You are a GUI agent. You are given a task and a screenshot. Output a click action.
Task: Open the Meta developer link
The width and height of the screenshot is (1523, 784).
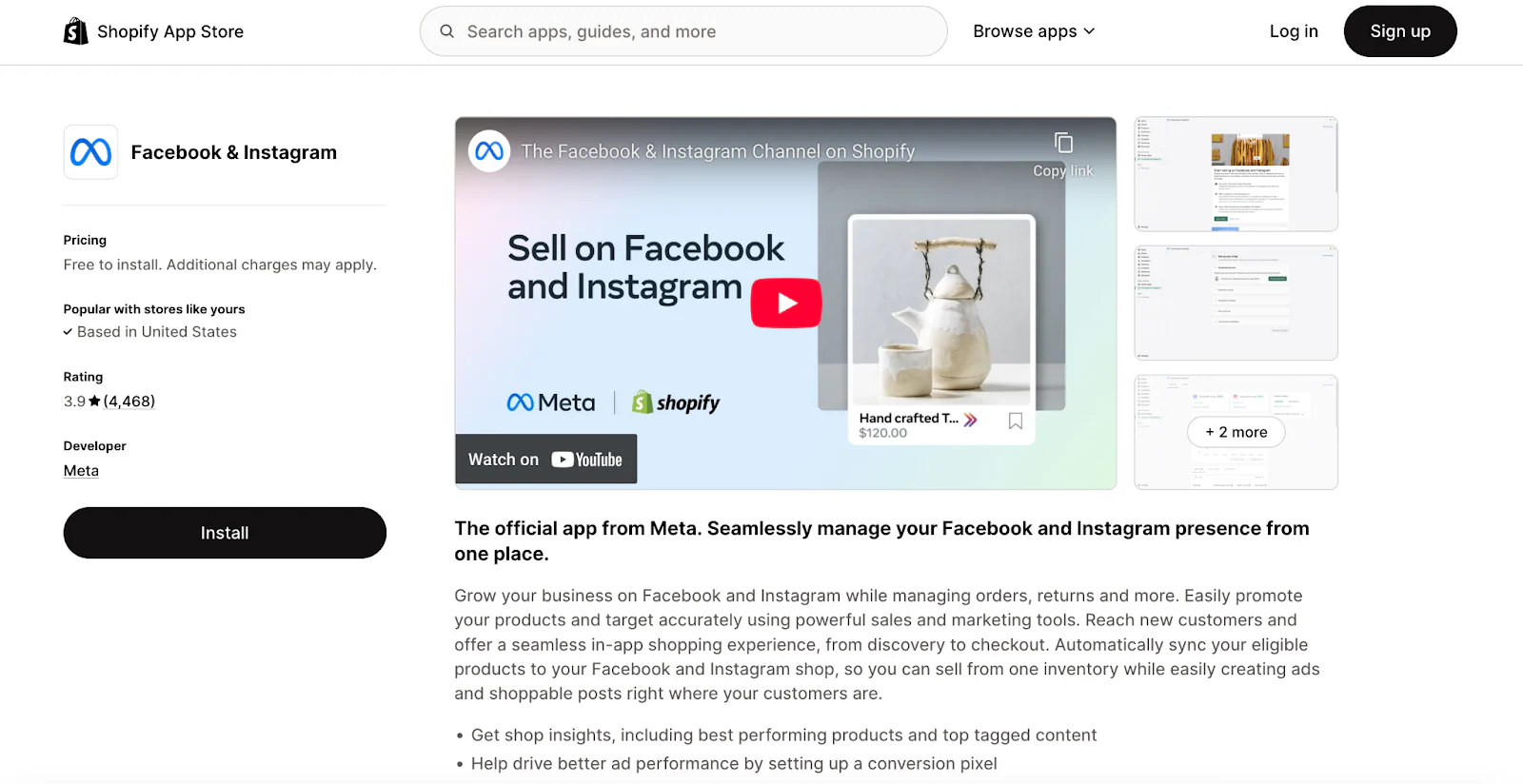[80, 469]
